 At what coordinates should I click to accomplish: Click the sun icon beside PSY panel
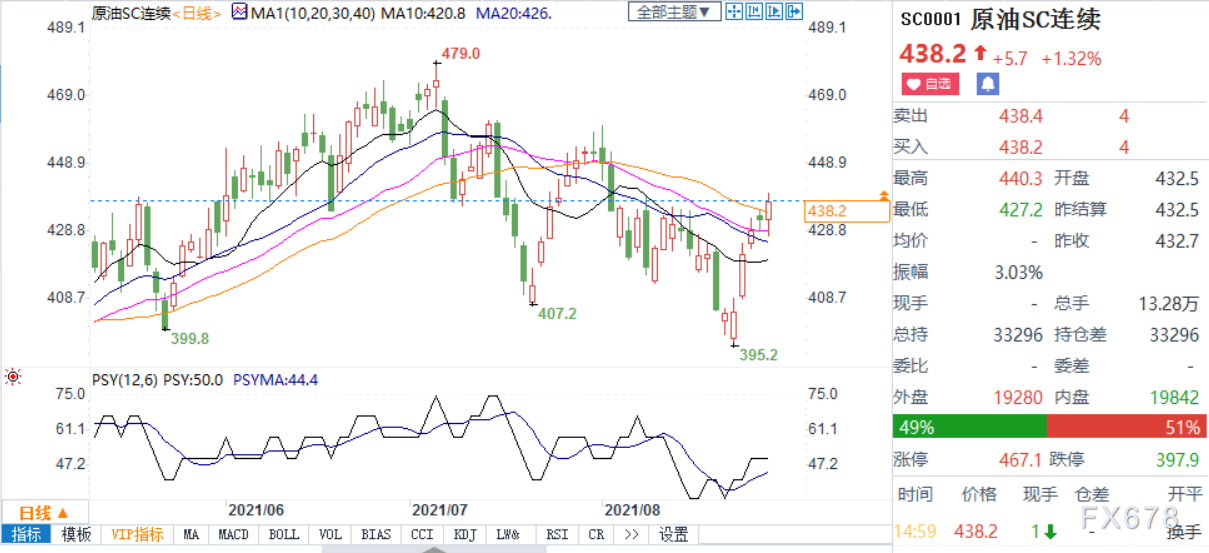click(x=13, y=377)
